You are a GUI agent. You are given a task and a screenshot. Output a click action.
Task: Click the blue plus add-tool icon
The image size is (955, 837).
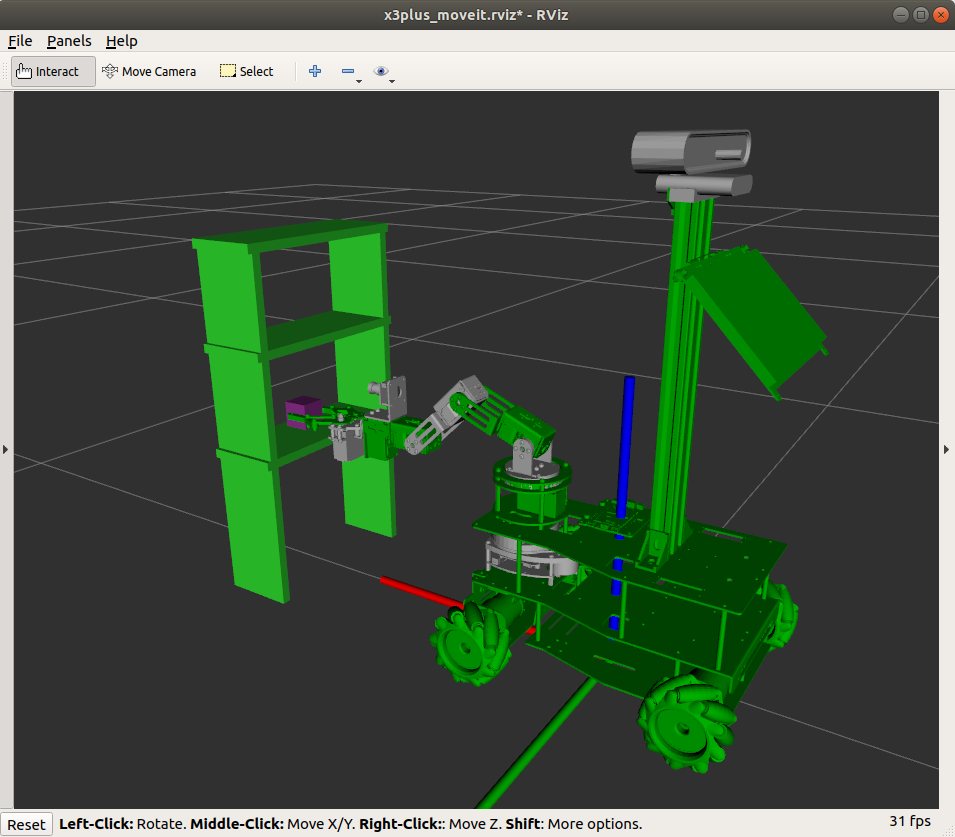(x=315, y=71)
